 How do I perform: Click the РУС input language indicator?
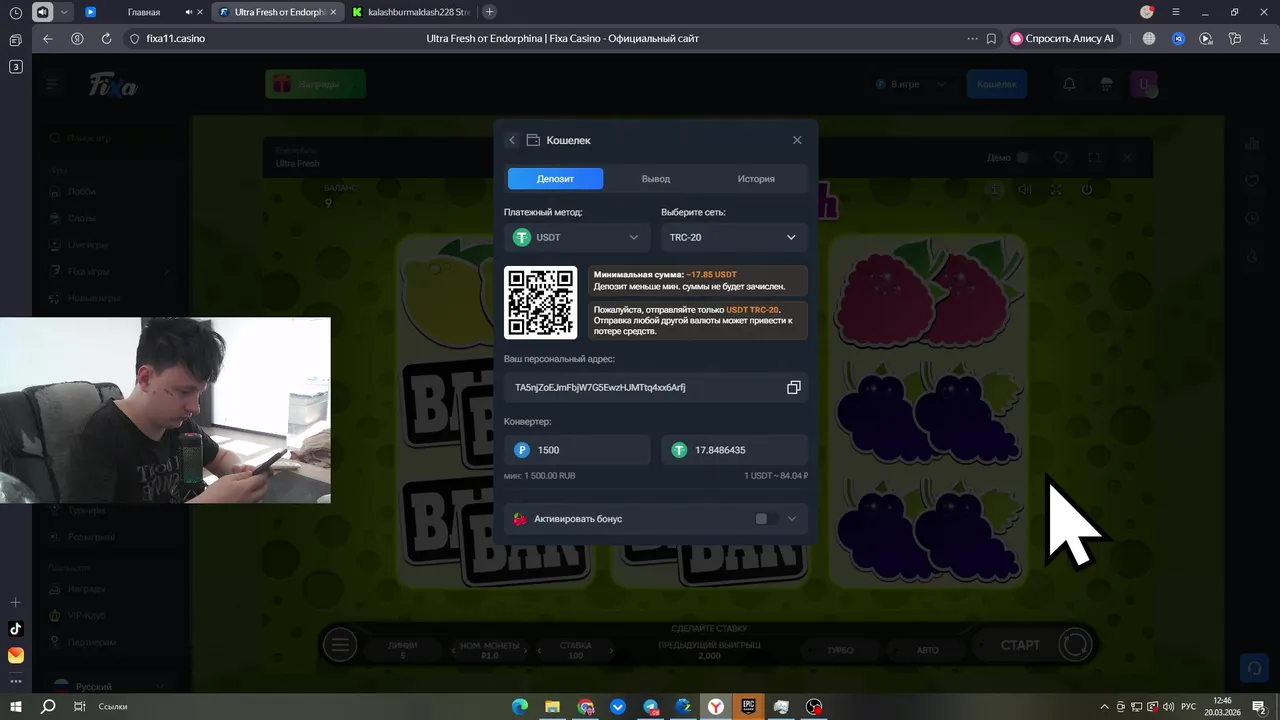(1189, 706)
